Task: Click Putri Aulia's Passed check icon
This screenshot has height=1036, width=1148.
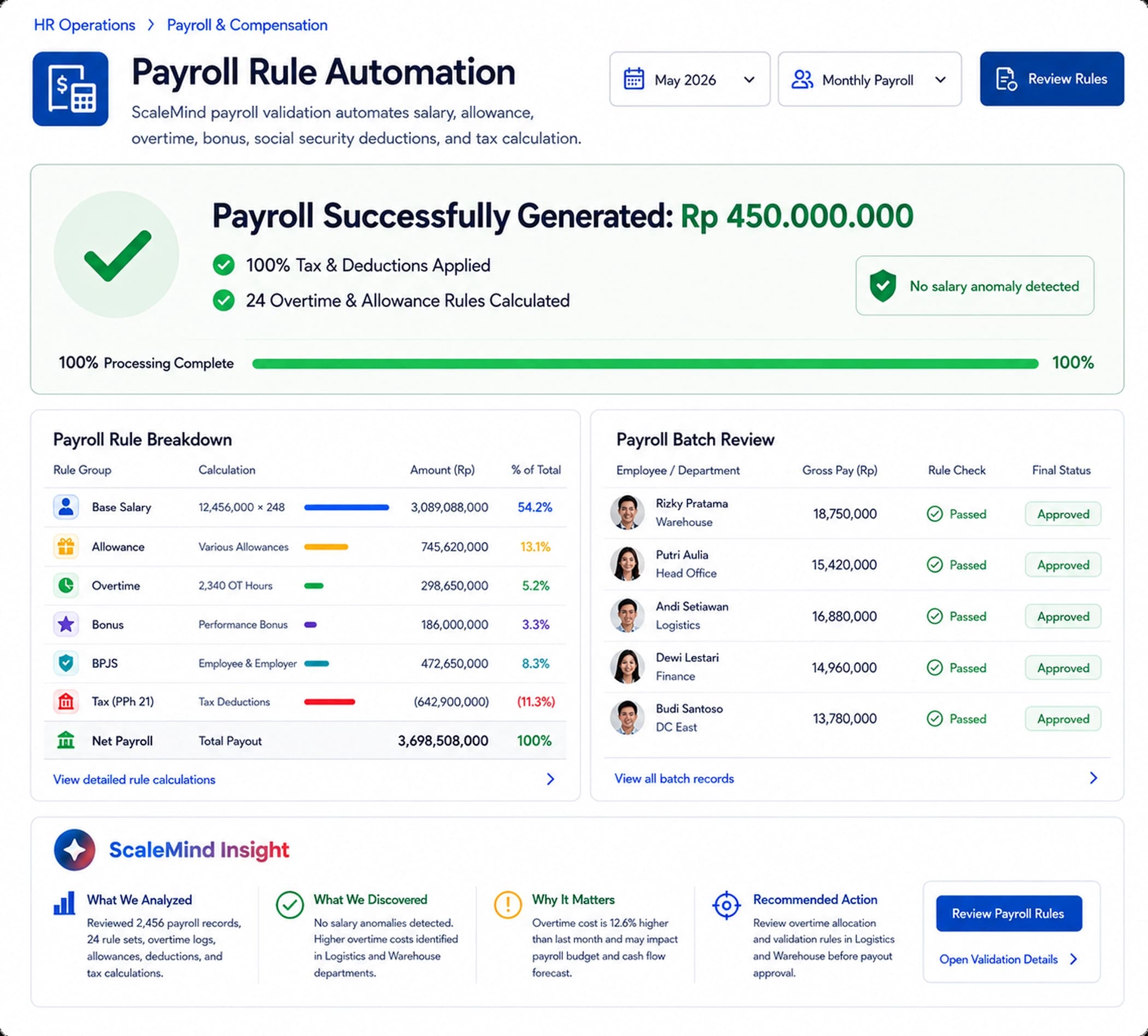Action: [934, 564]
